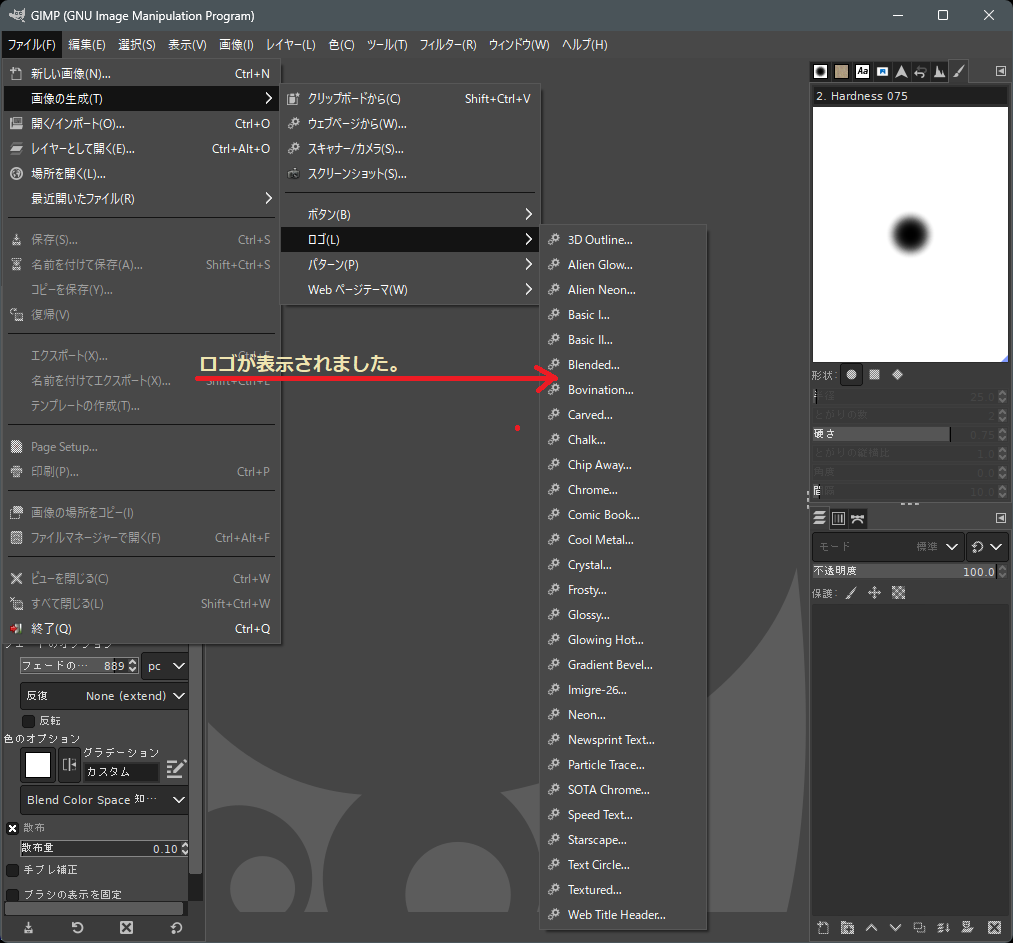Image resolution: width=1013 pixels, height=943 pixels.
Task: Open the gradient editor edit icon
Action: tap(176, 768)
